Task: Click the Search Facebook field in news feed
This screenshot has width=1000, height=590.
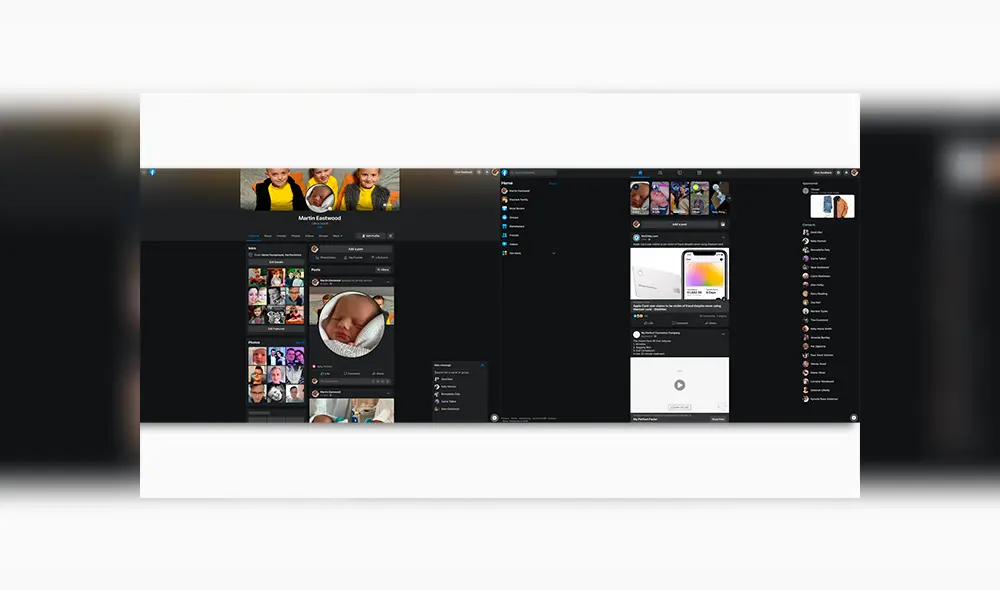Action: (x=535, y=173)
